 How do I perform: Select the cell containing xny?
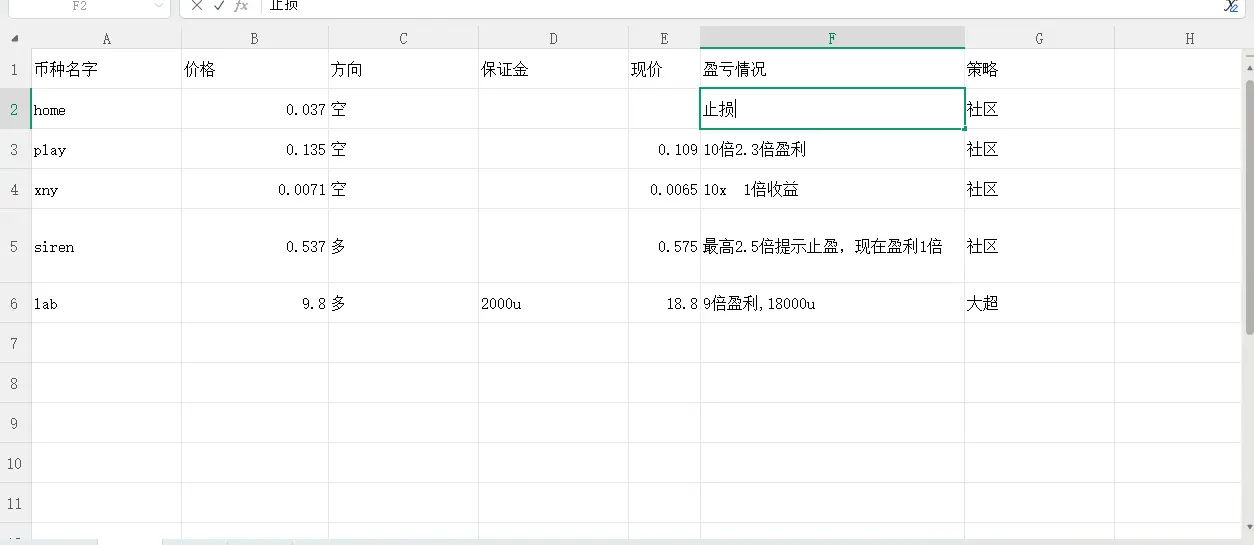tap(106, 189)
